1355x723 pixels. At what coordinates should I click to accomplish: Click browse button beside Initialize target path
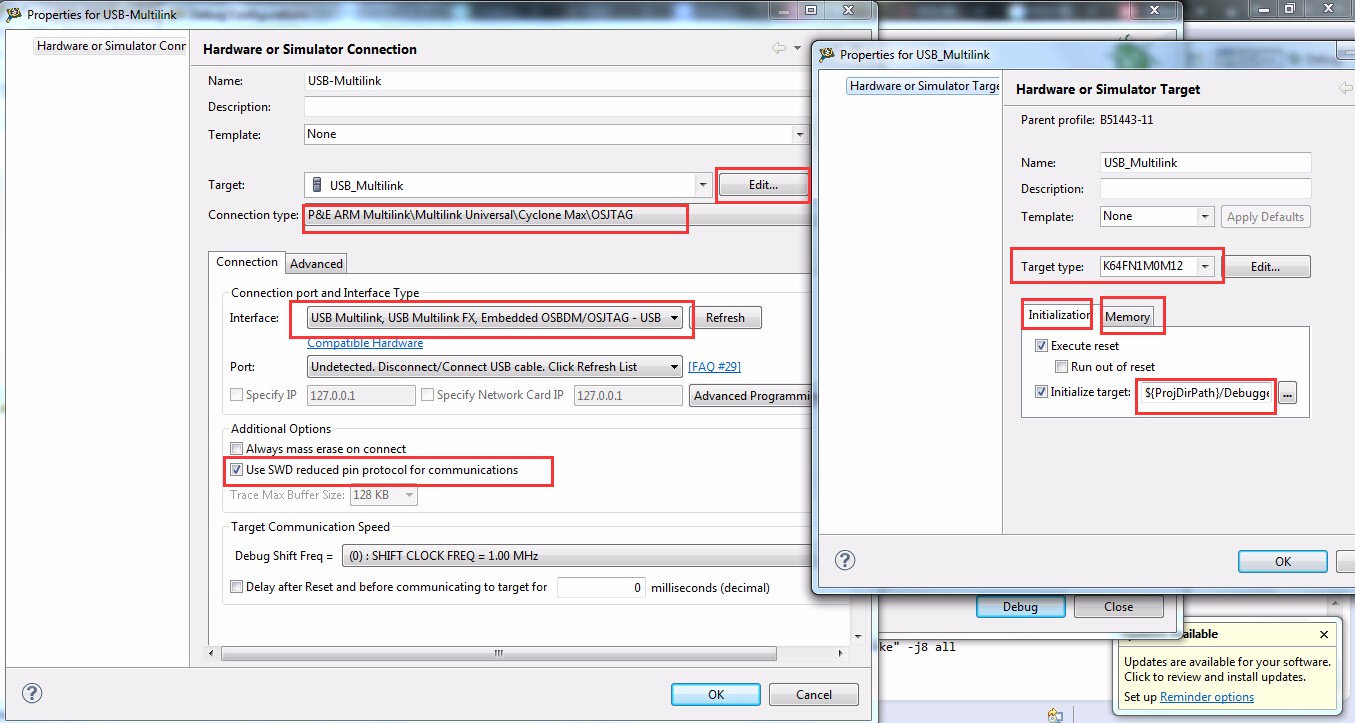pos(1287,394)
